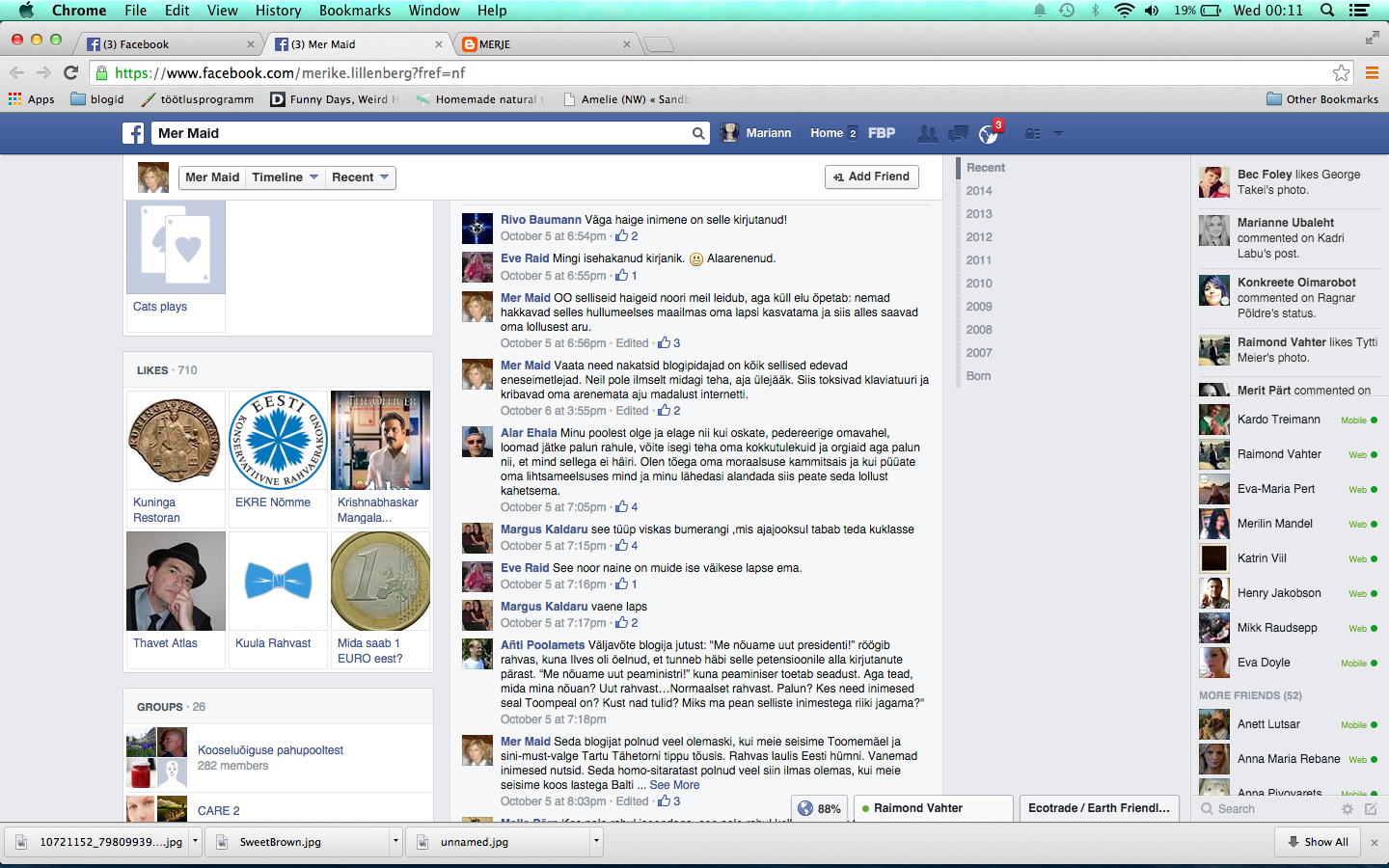Open chat with Merilin Mandel

(1289, 524)
